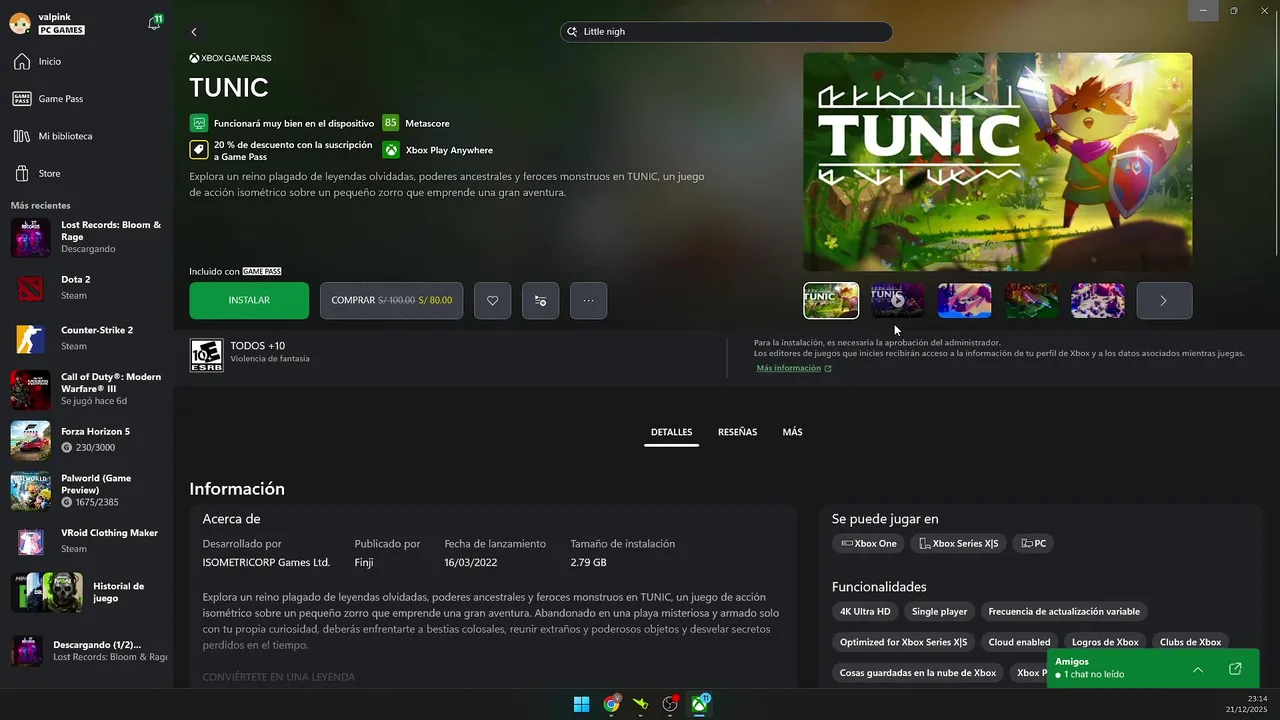
Task: Open the three-dots more options button
Action: [588, 300]
